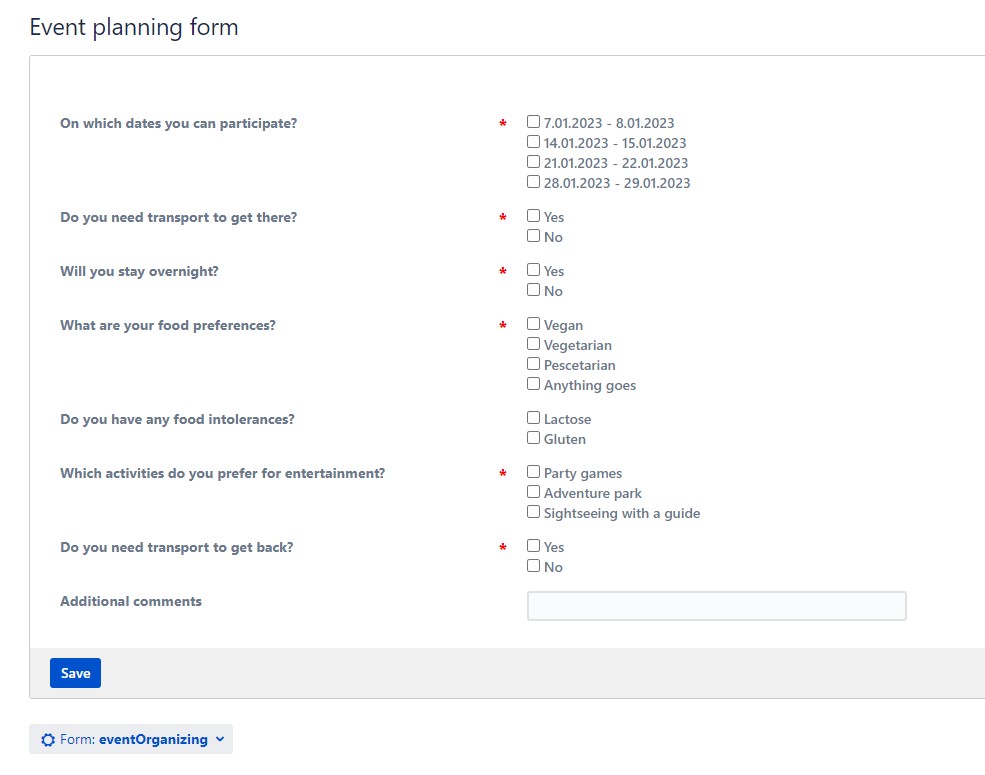Click the gear icon next to Form label
985x775 pixels.
point(47,739)
